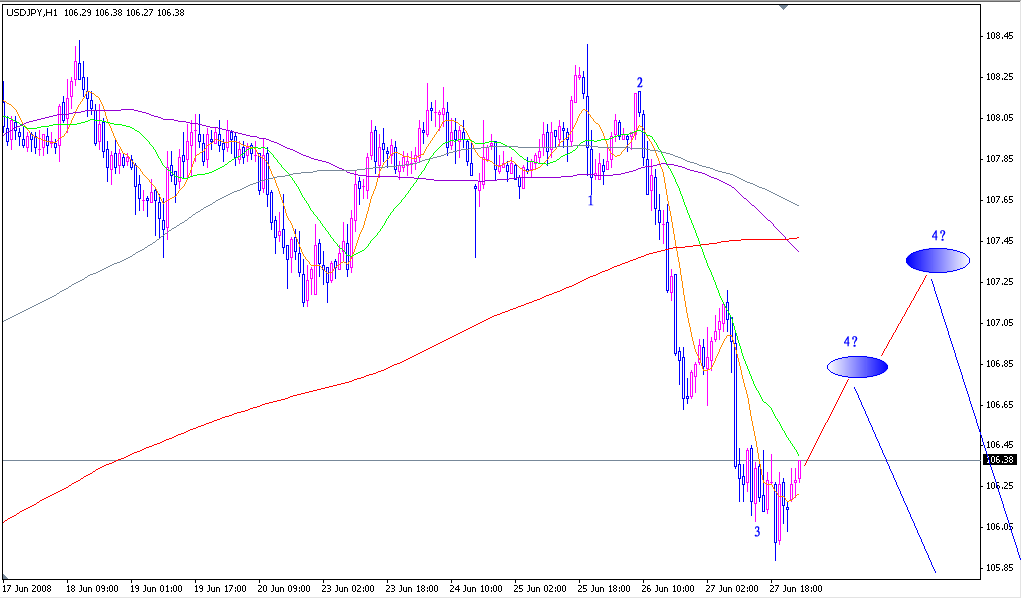Click the wave label 1 annotation
Screen dimensions: 1022x599
pyautogui.click(x=590, y=199)
